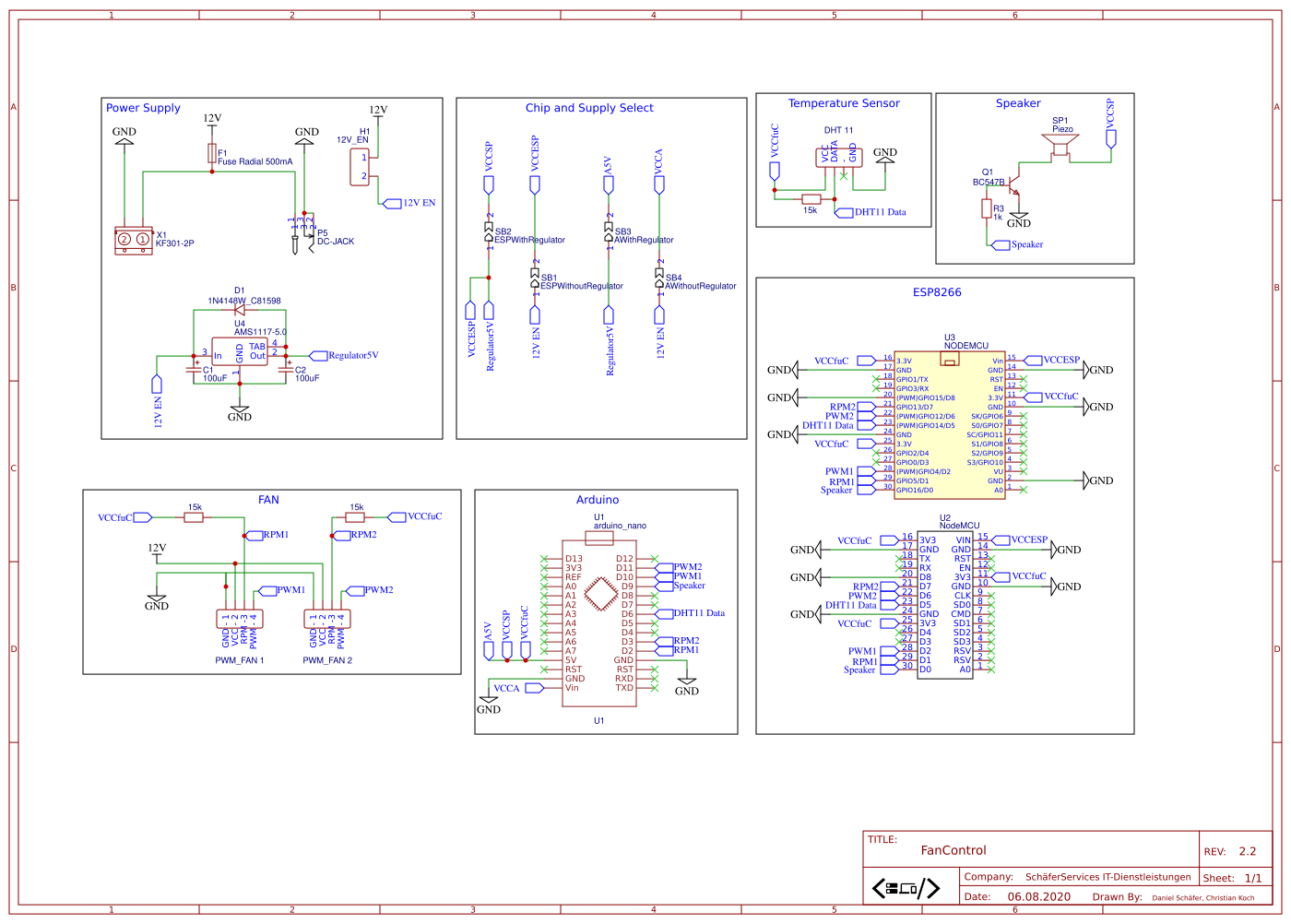Click the FanControl title text
The image size is (1291, 924).
click(953, 850)
